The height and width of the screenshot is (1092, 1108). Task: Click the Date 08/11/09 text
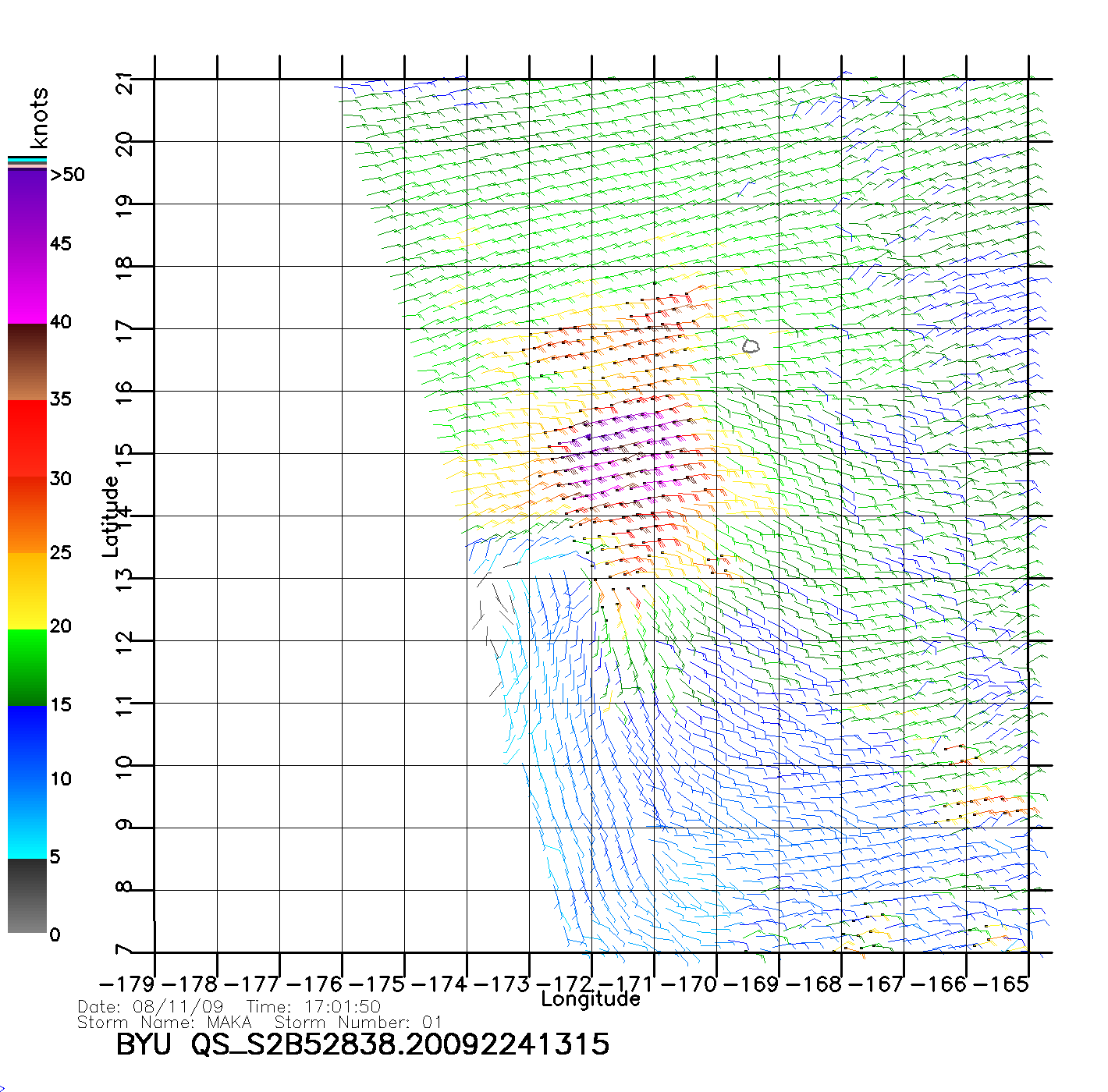(x=151, y=1007)
